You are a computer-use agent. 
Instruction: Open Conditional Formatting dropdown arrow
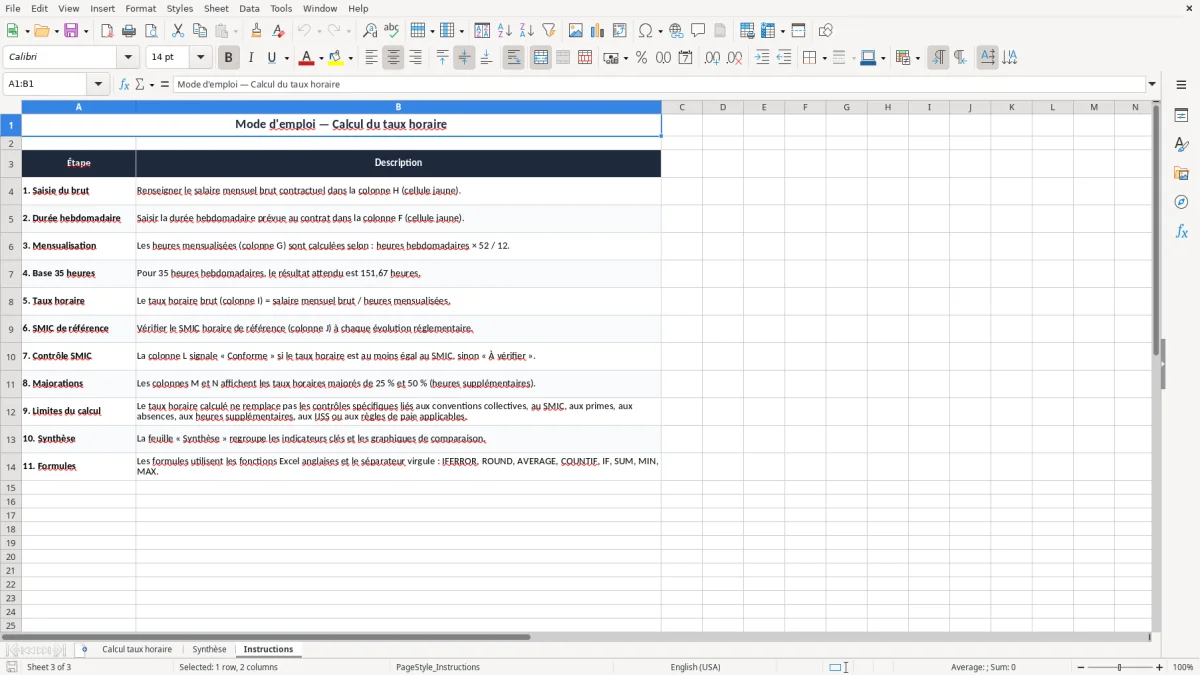tap(917, 58)
